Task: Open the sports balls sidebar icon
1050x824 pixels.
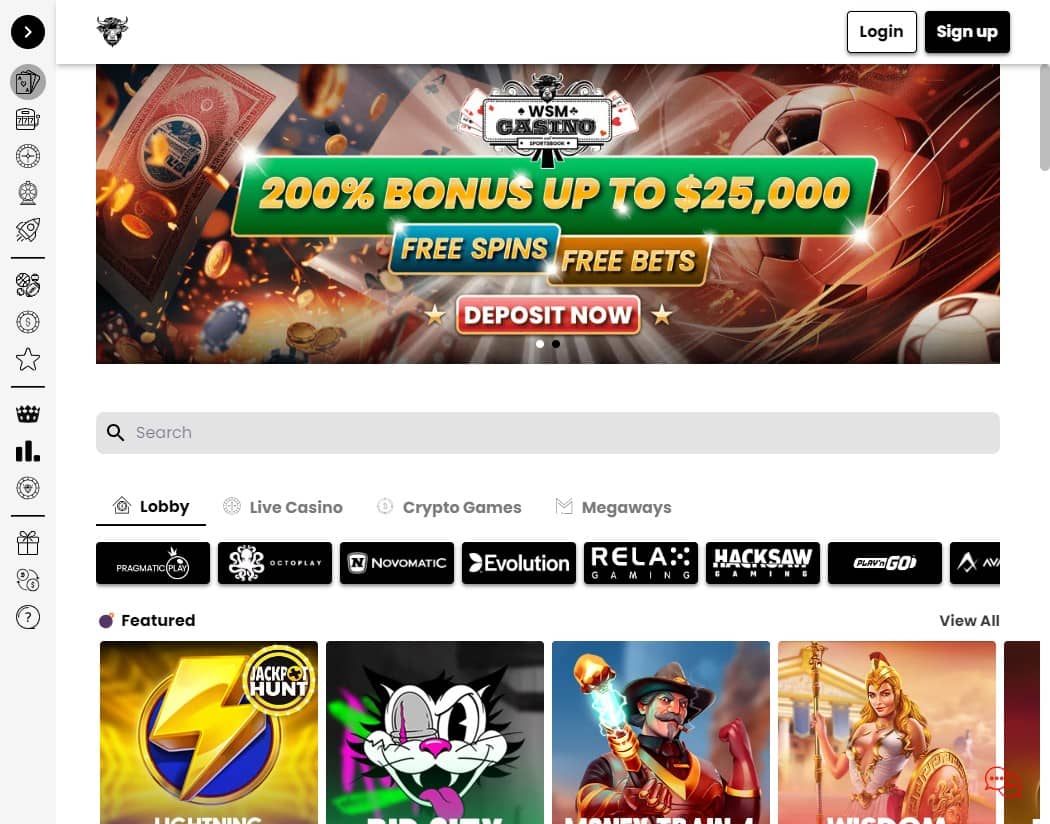Action: (27, 285)
